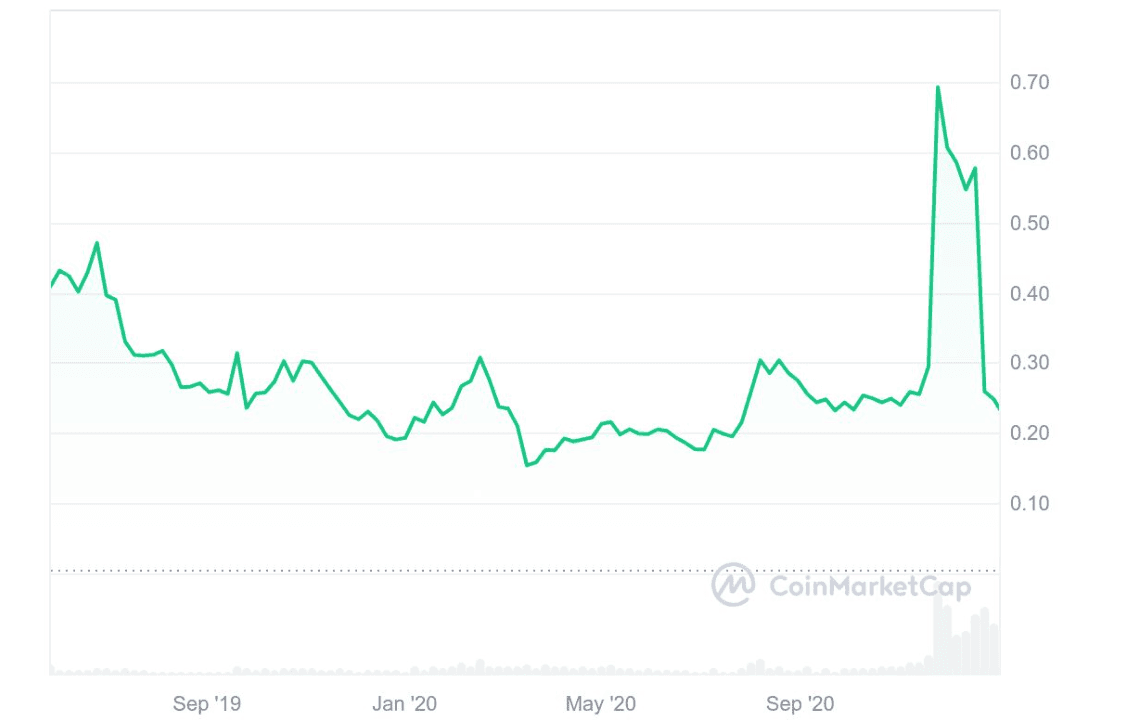
Task: Click the 0.50 price axis label
Action: coord(1029,223)
